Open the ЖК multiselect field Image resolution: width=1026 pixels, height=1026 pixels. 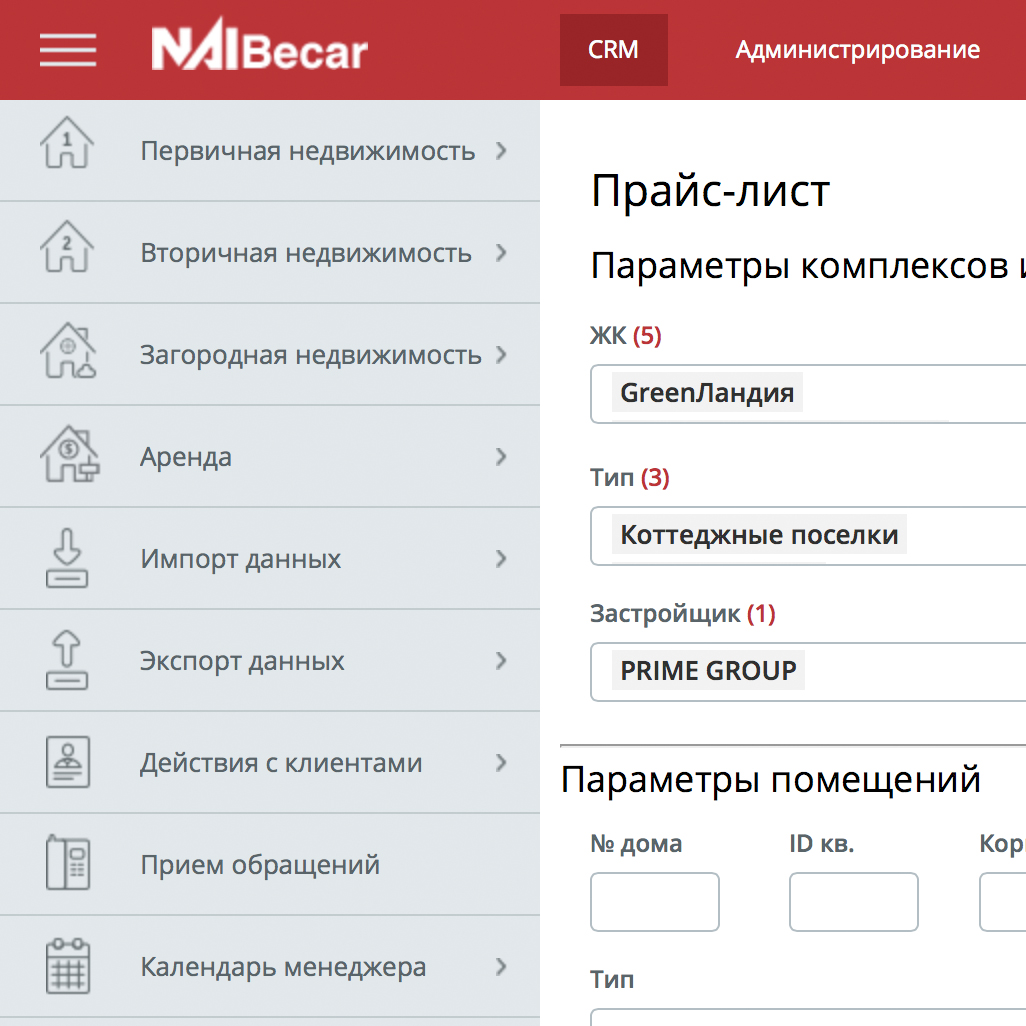(808, 394)
